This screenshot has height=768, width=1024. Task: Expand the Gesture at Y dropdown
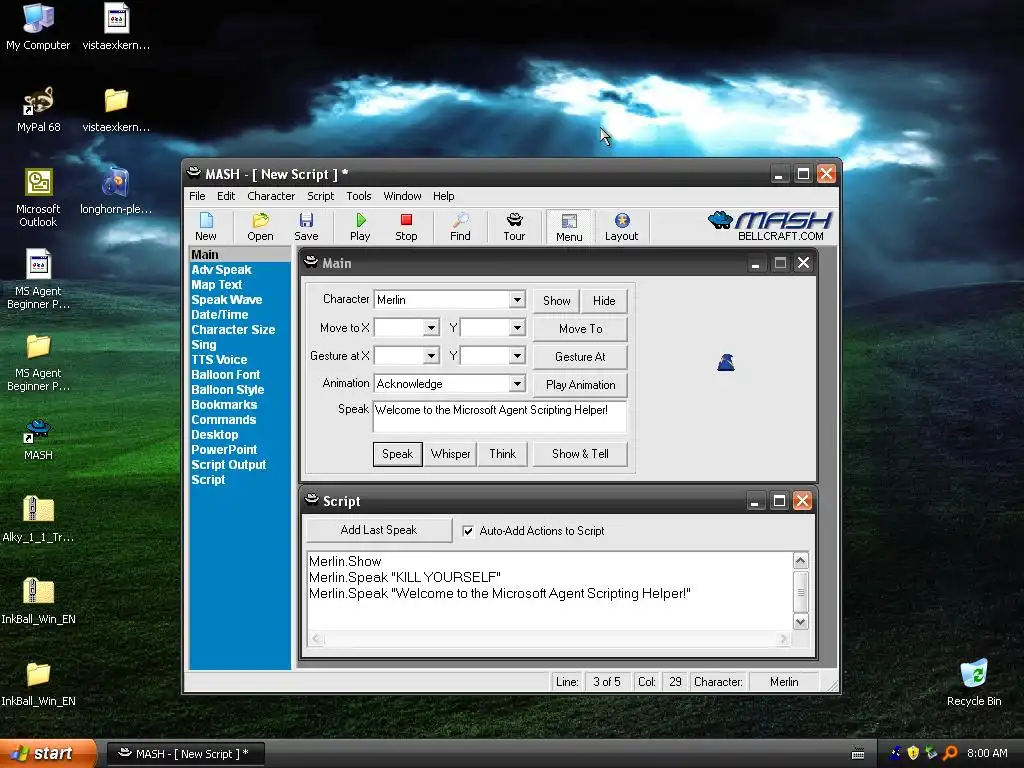(x=517, y=356)
